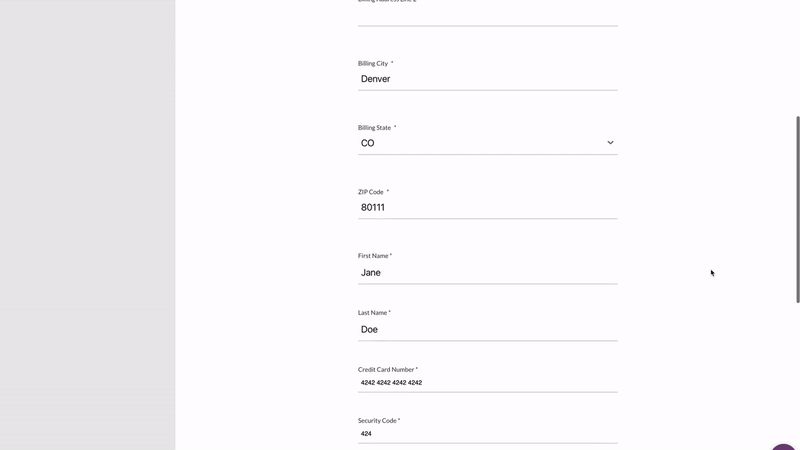
Task: Click the Billing City input field
Action: 487,79
